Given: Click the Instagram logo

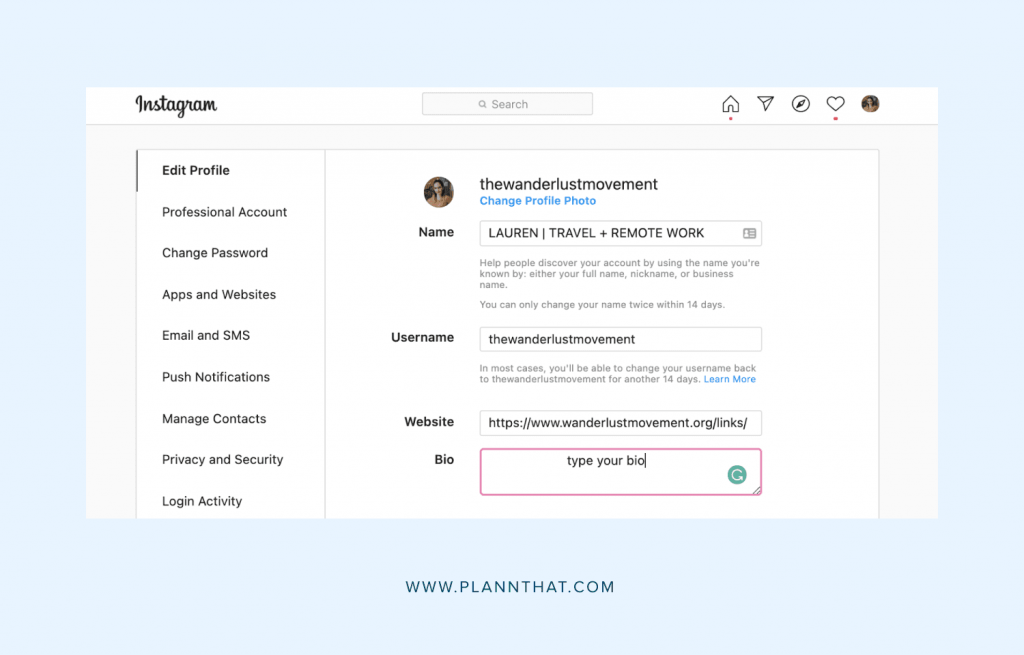Looking at the screenshot, I should coord(176,105).
